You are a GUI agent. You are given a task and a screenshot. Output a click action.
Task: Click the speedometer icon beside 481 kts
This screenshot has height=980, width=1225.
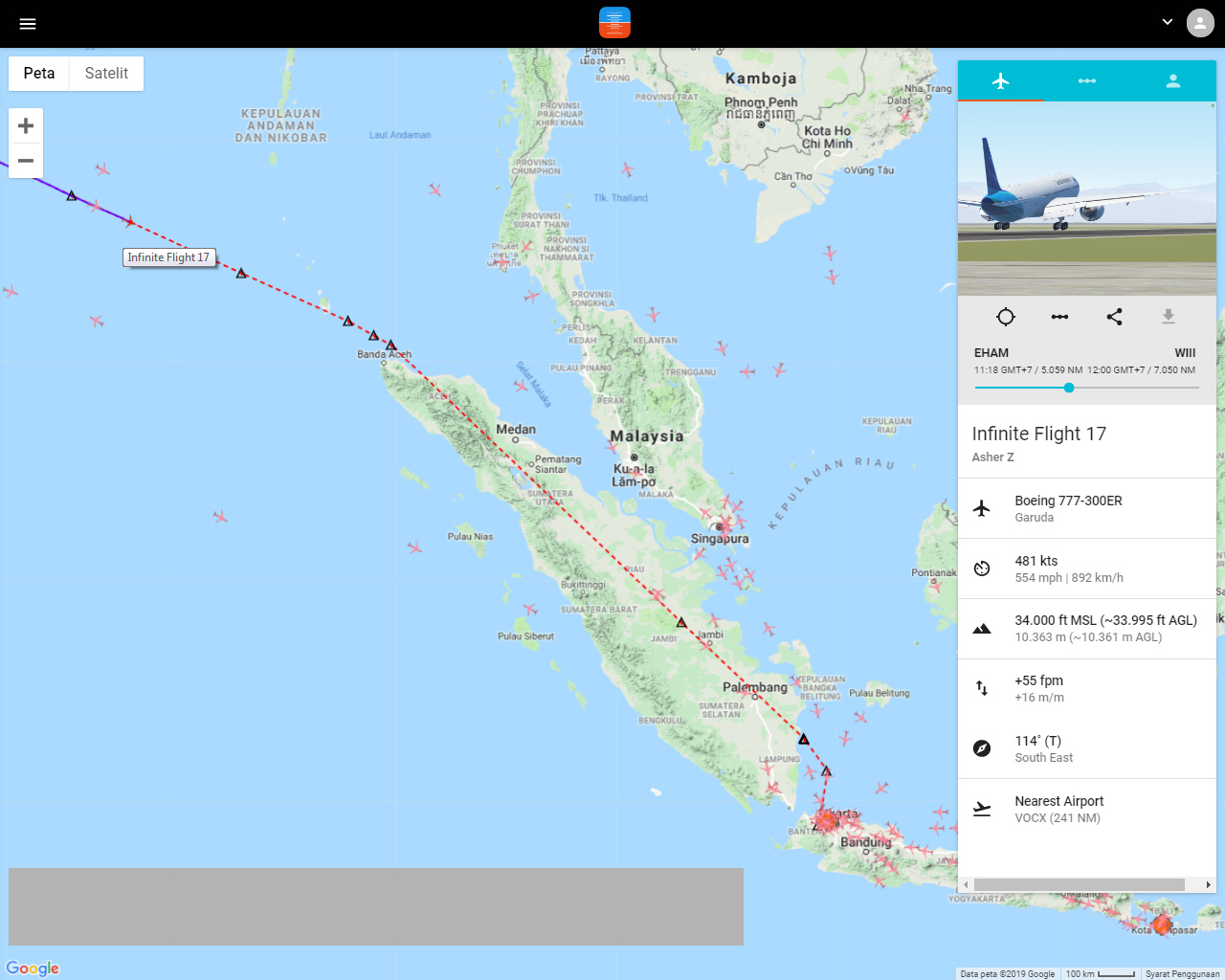(982, 568)
